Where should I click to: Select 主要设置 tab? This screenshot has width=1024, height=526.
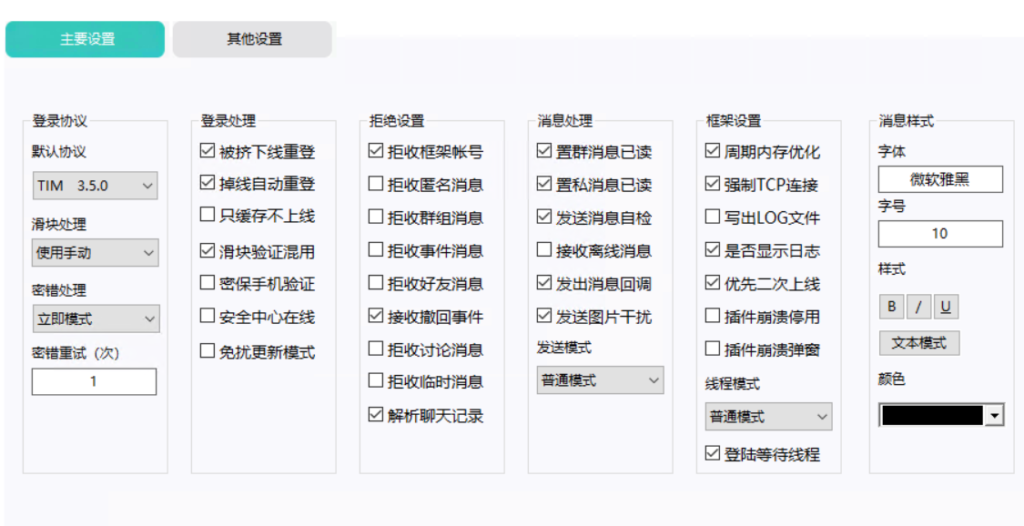coord(85,39)
